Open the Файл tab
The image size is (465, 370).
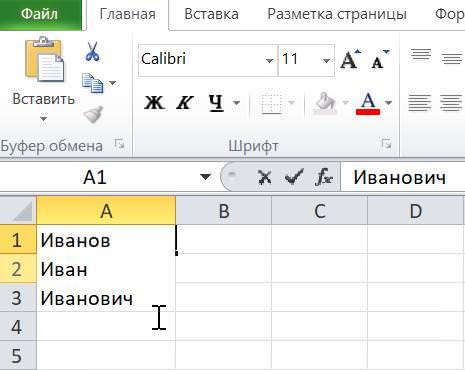pyautogui.click(x=40, y=14)
